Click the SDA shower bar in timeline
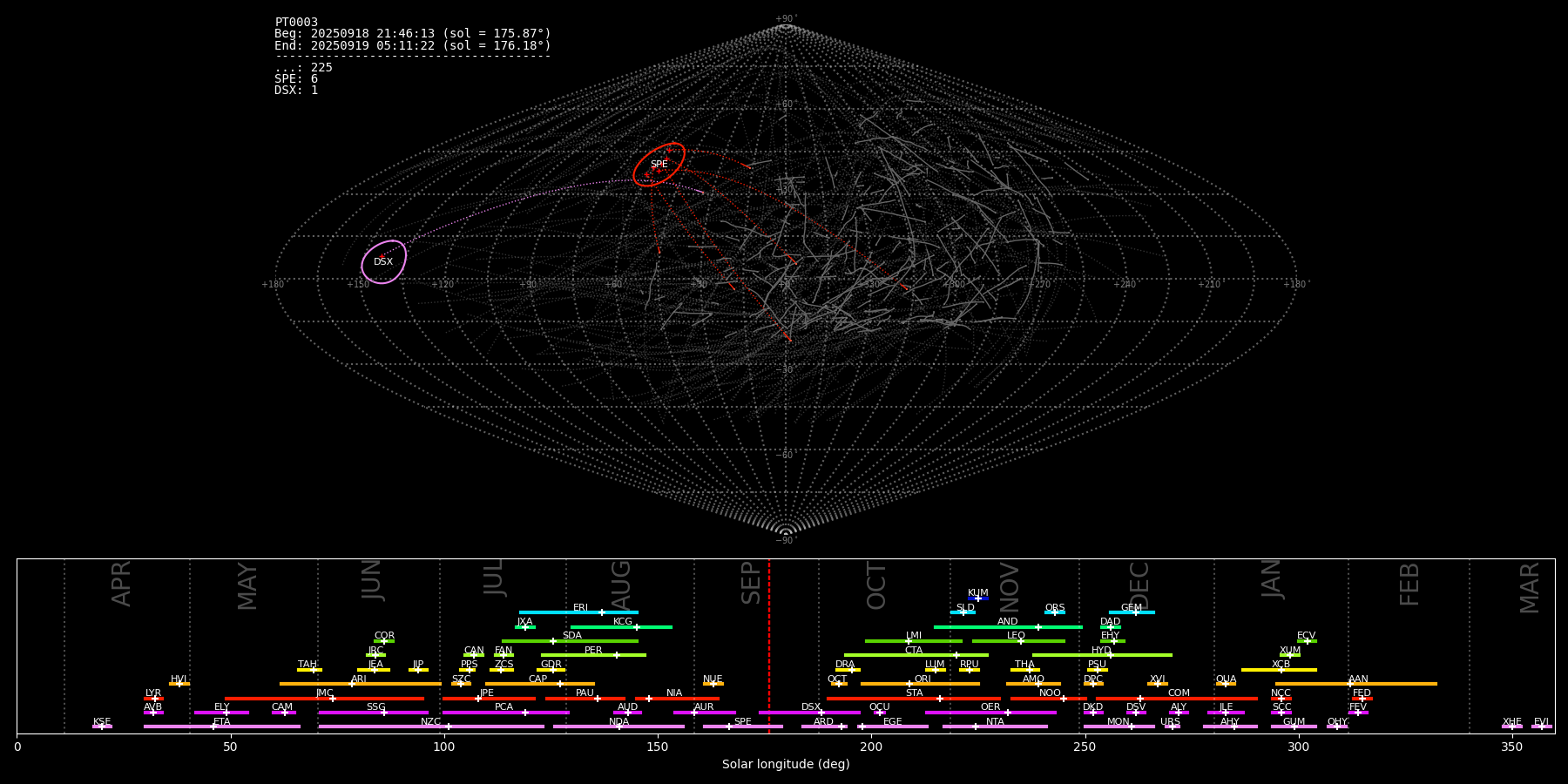 (x=570, y=640)
